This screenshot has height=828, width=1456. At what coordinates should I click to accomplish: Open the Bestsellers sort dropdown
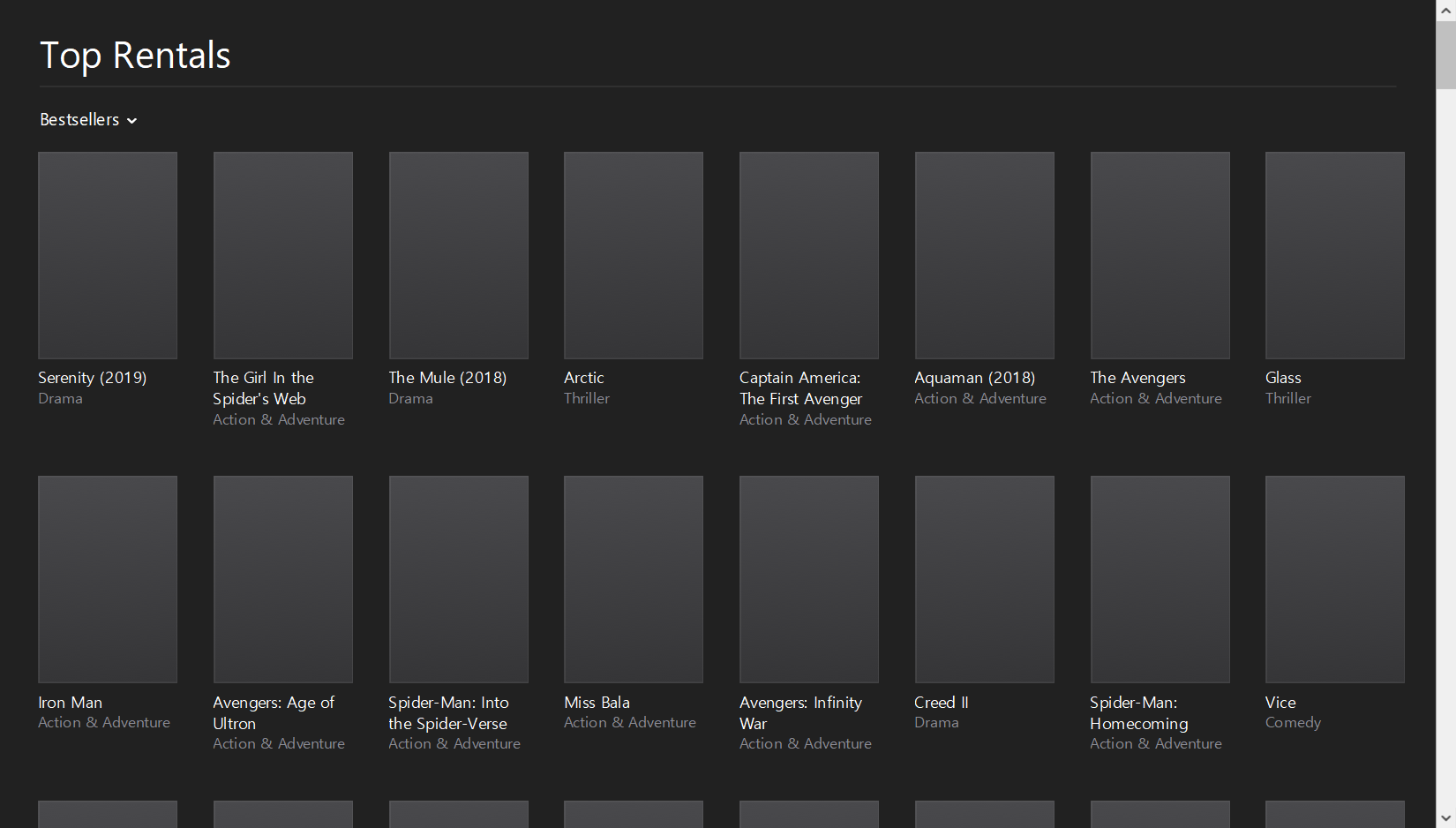point(88,120)
